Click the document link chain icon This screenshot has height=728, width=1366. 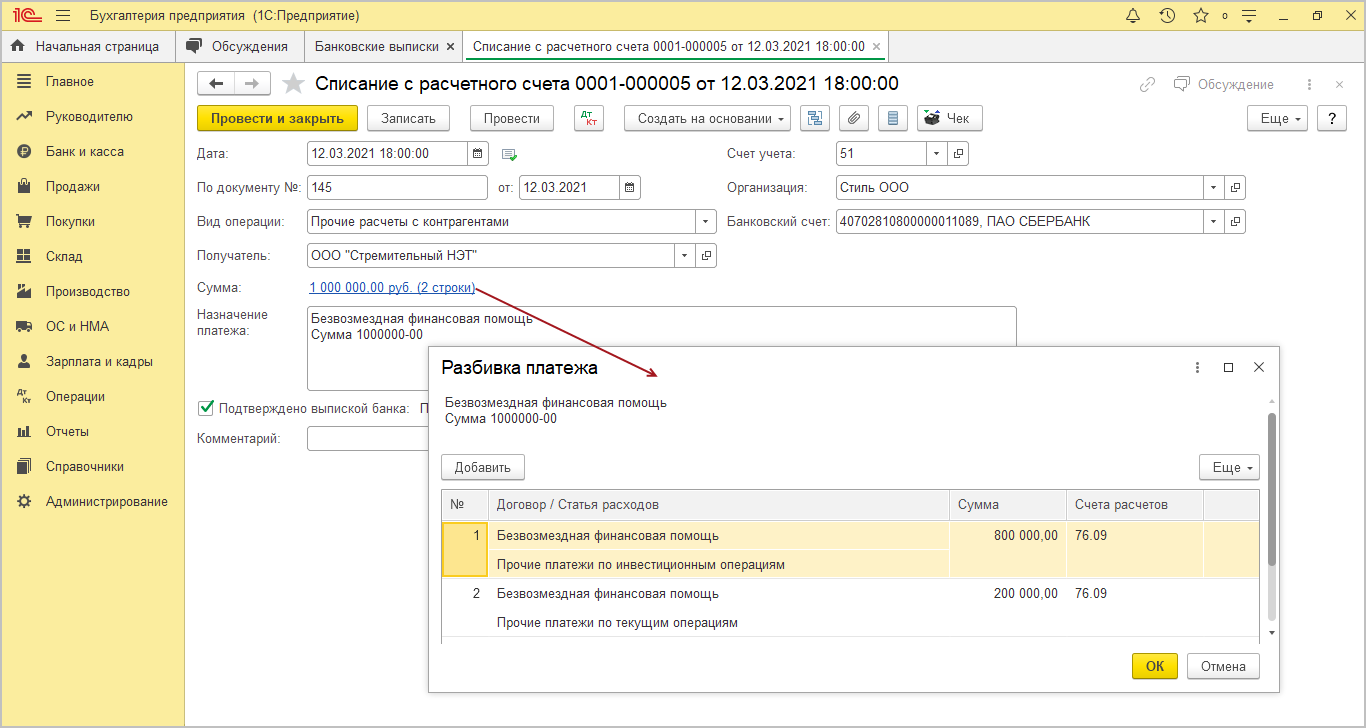[x=1147, y=85]
